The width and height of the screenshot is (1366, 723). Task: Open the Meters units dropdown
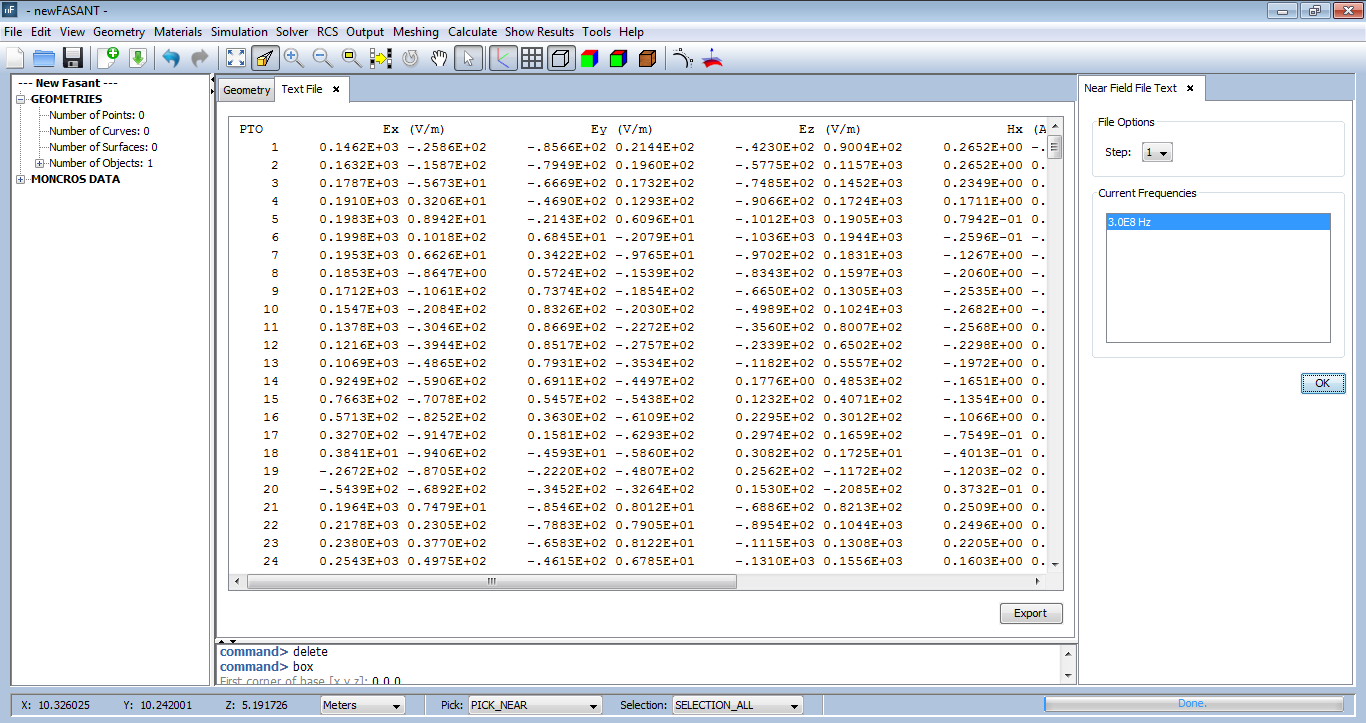pyautogui.click(x=362, y=705)
